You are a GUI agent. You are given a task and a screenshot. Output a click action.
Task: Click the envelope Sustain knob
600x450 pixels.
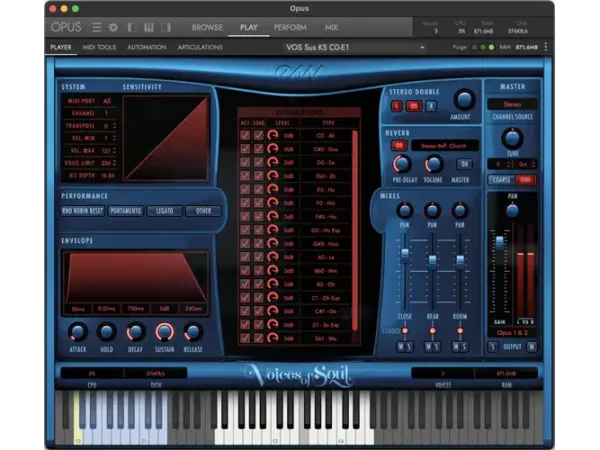point(164,332)
